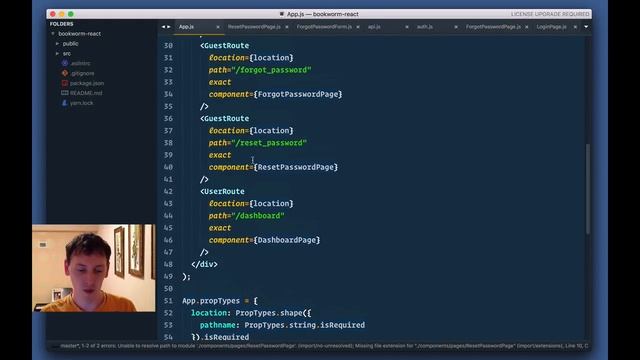This screenshot has width=640, height=360.
Task: Switch to the ForgotPasswordPage.js tab
Action: pyautogui.click(x=493, y=27)
